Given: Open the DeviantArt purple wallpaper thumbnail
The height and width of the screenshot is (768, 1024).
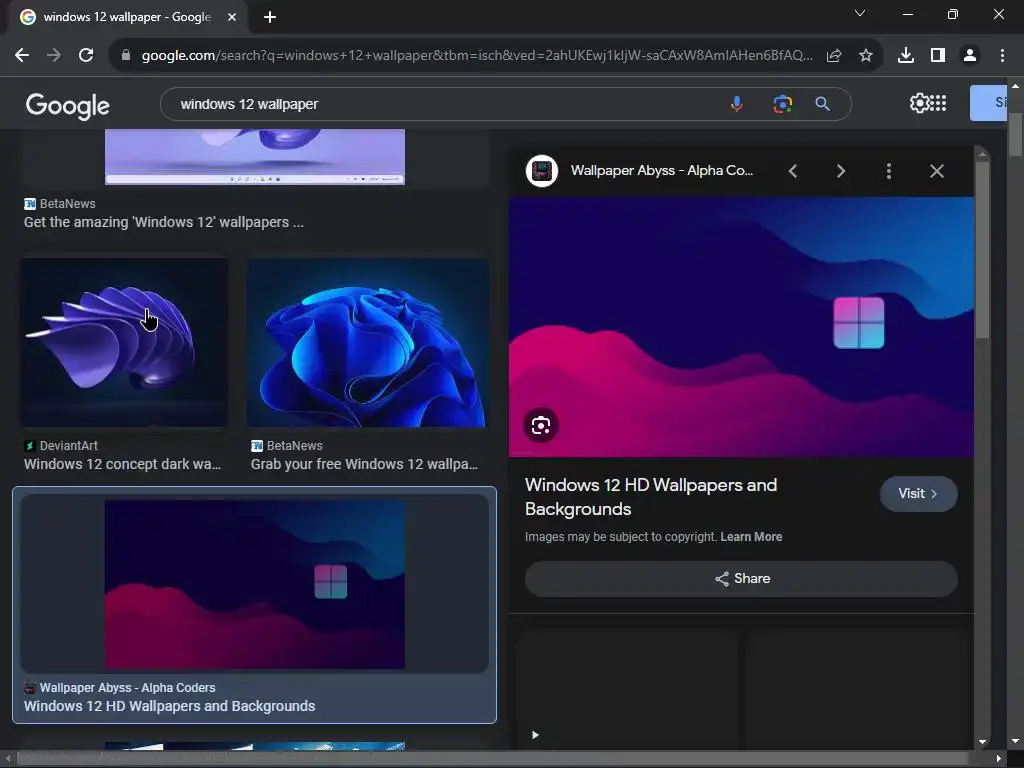Looking at the screenshot, I should pyautogui.click(x=124, y=342).
